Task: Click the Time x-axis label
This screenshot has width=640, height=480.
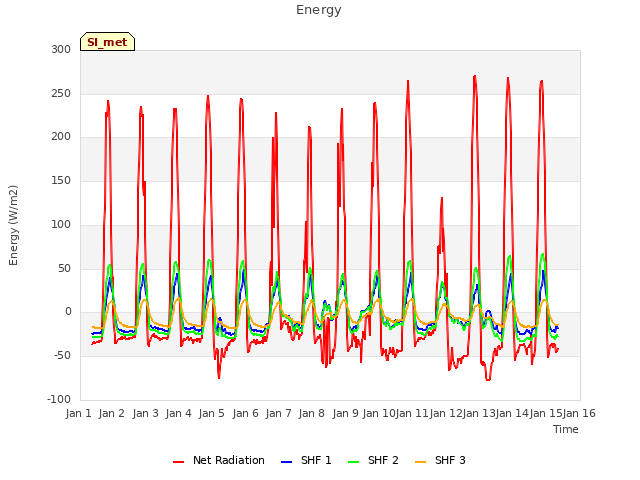Action: tap(566, 429)
